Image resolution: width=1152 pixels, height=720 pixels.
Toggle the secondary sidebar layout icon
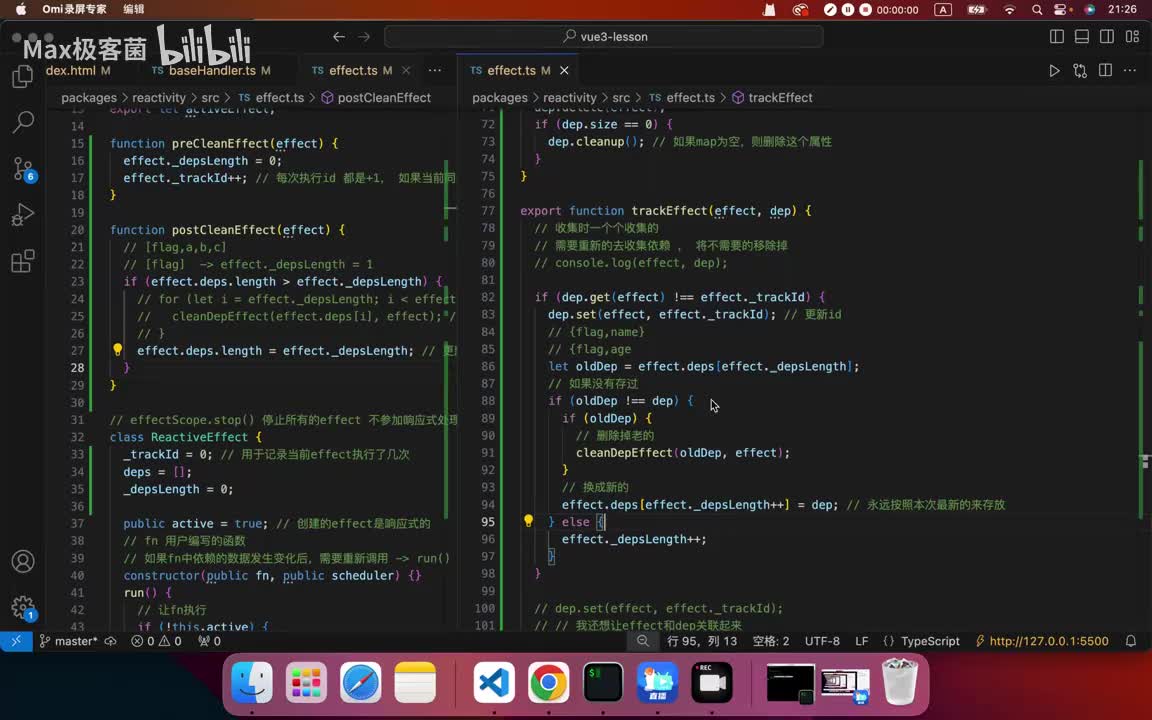pyautogui.click(x=1106, y=37)
